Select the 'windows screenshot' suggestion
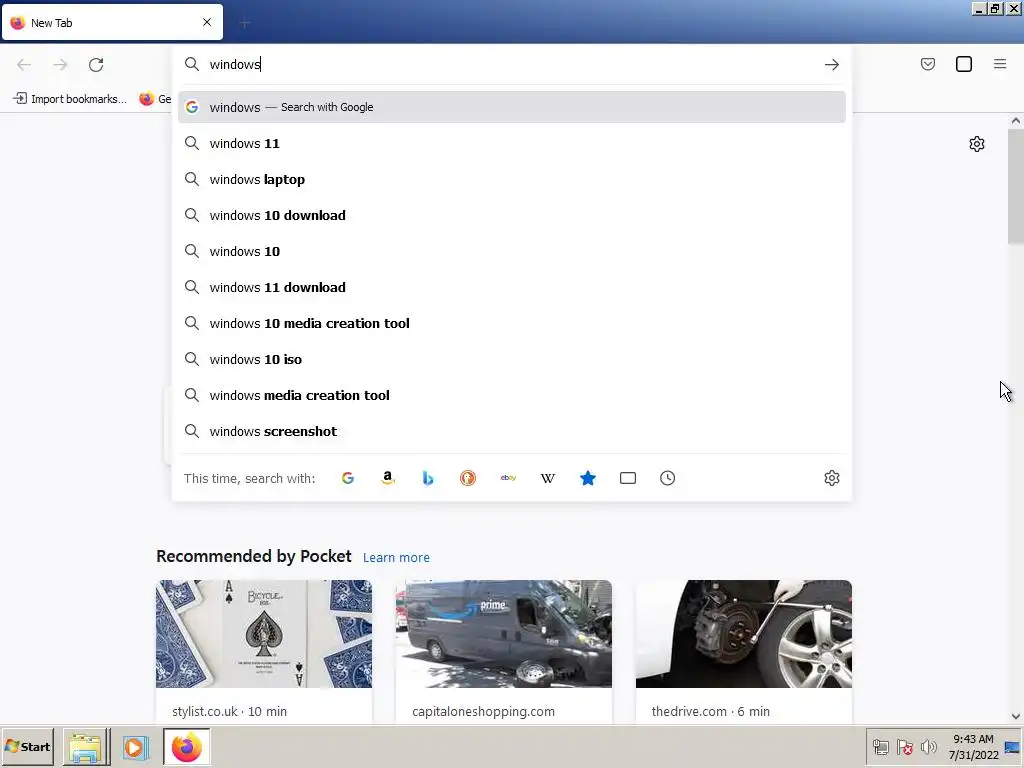Viewport: 1024px width, 768px height. click(511, 431)
